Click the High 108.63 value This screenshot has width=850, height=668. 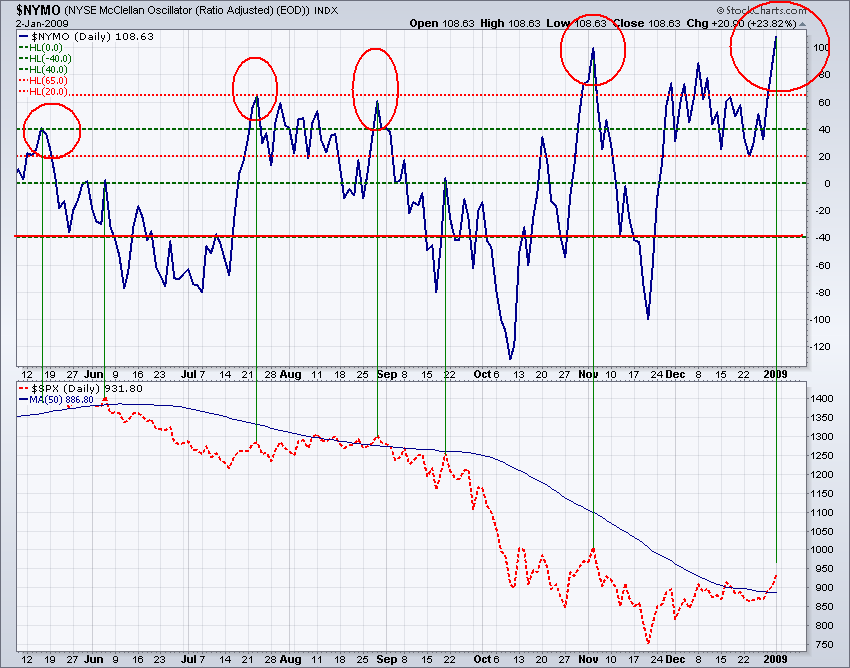click(x=510, y=23)
